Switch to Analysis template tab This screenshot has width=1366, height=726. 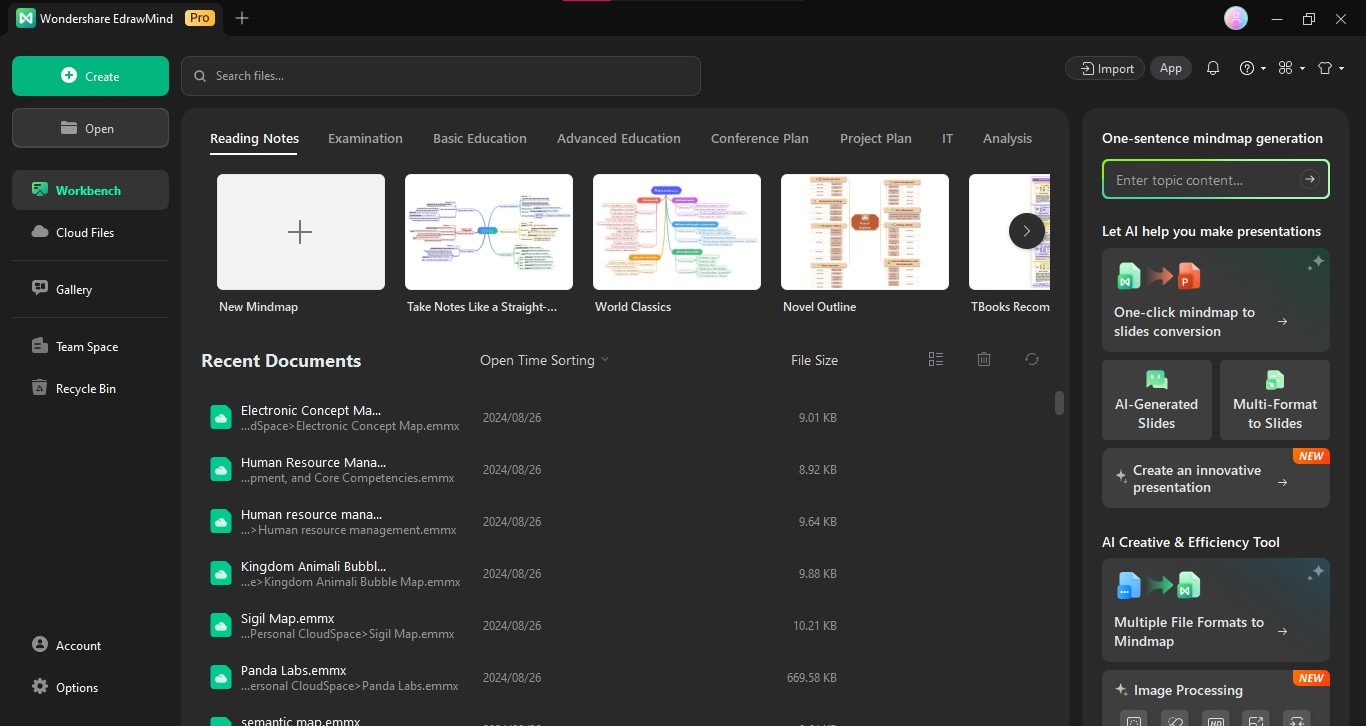pyautogui.click(x=1007, y=138)
